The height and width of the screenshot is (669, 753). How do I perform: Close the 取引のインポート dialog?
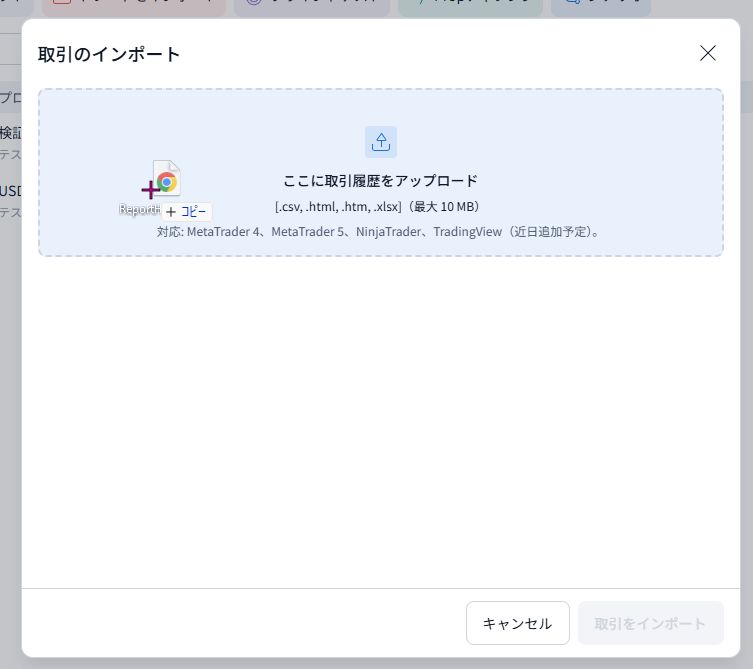pyautogui.click(x=708, y=53)
